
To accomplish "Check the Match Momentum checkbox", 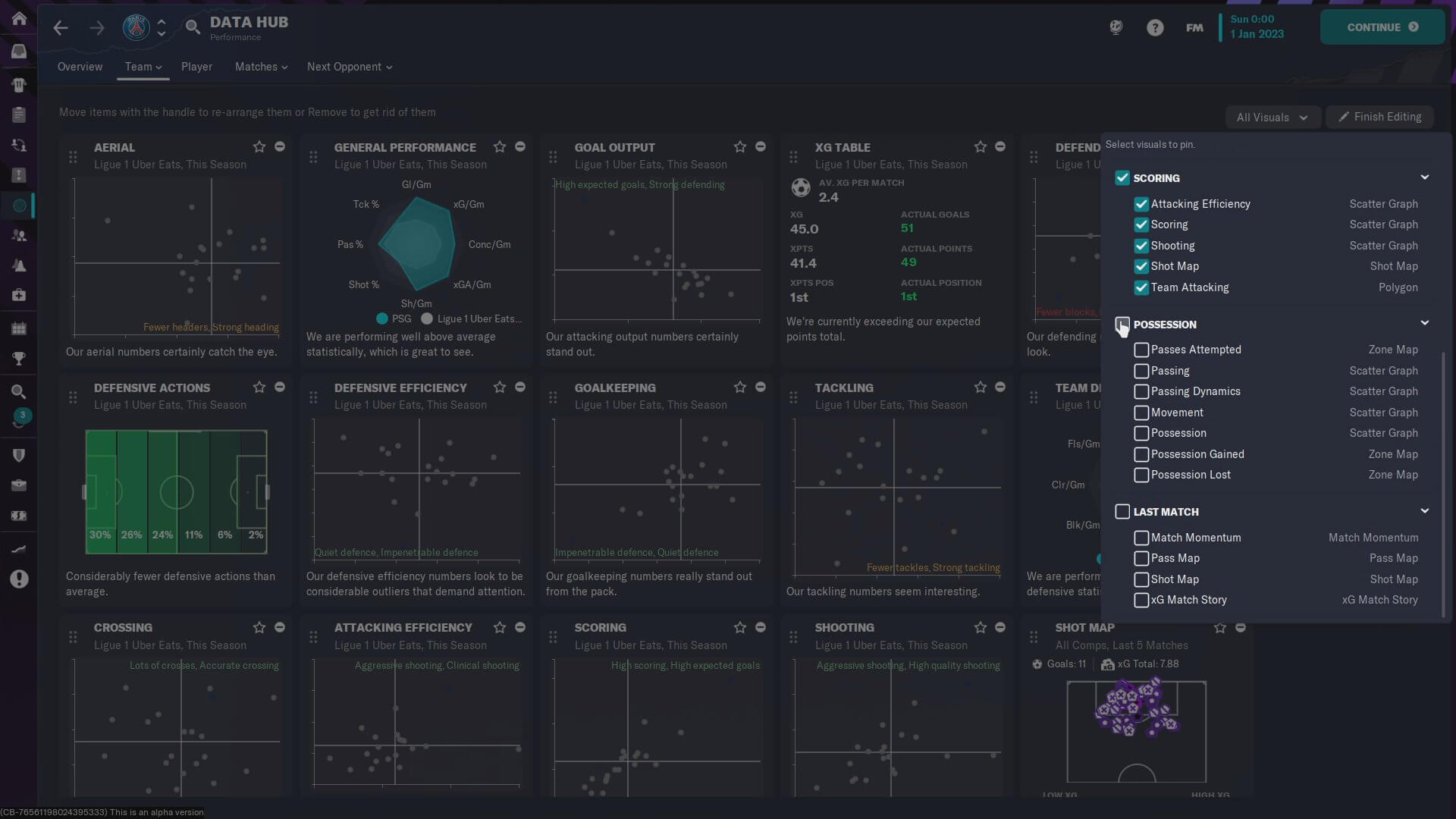I will 1141,538.
